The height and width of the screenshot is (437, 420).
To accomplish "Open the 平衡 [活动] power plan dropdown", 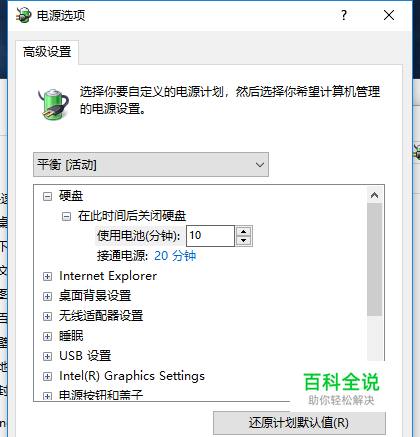I will click(x=151, y=165).
